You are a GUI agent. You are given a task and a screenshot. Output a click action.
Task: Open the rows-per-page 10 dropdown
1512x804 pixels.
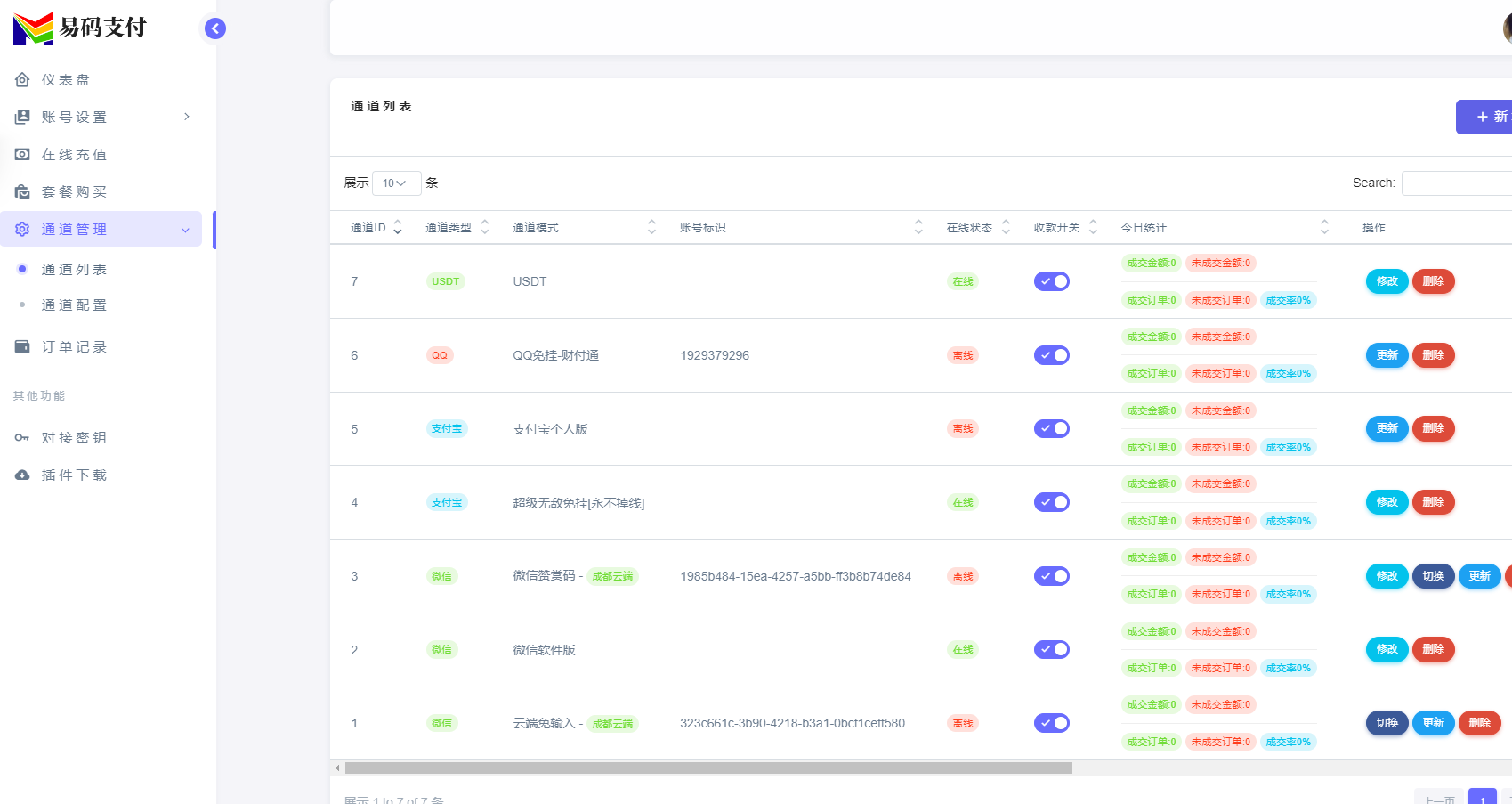click(396, 183)
